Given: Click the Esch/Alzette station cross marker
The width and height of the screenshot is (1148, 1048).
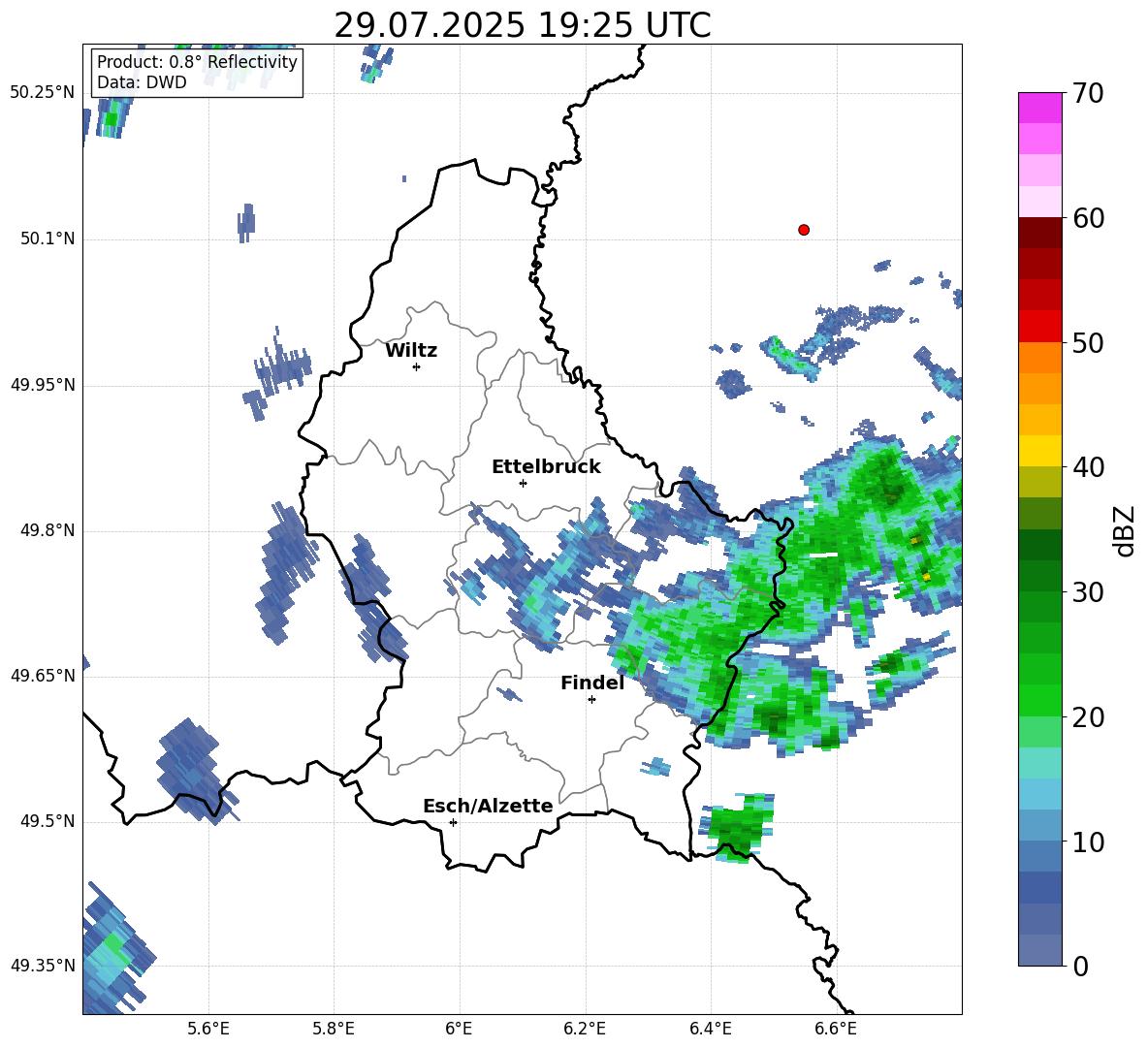Looking at the screenshot, I should click(x=453, y=822).
